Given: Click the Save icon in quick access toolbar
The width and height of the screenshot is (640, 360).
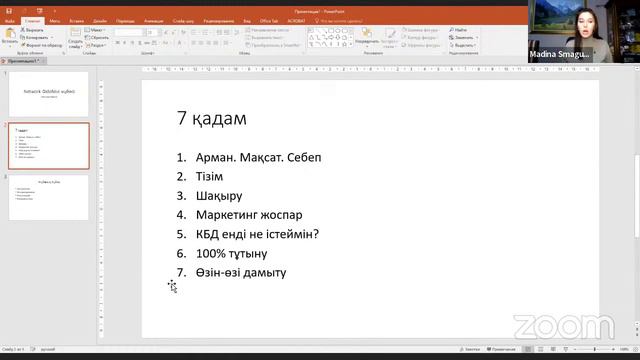Looking at the screenshot, I should [9, 11].
